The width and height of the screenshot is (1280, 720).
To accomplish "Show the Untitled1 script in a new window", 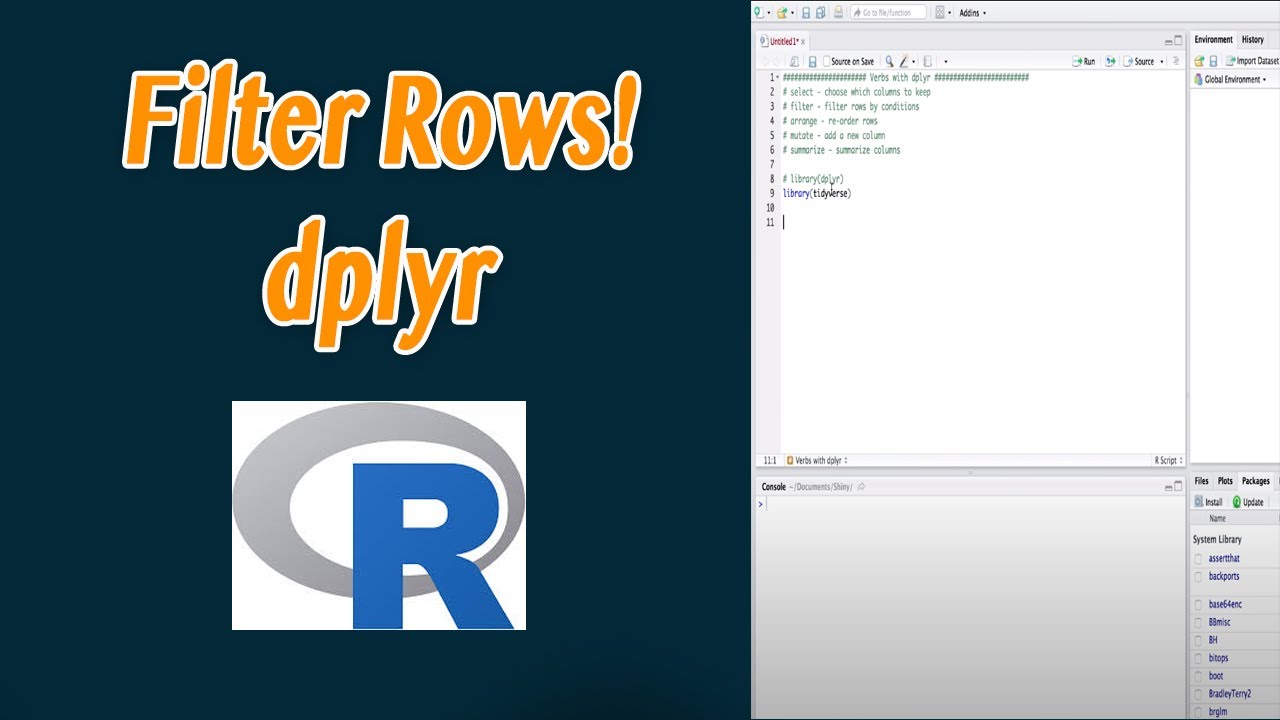I will coord(794,61).
